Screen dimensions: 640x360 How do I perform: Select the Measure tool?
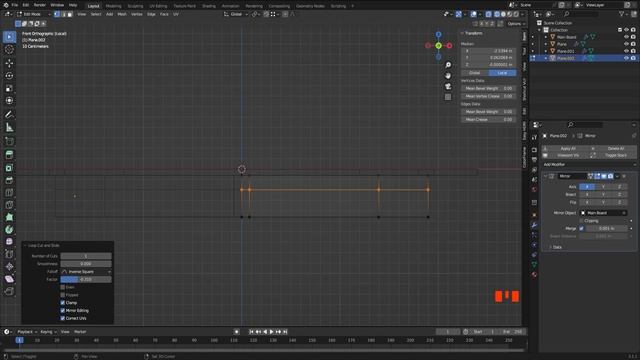pyautogui.click(x=9, y=127)
